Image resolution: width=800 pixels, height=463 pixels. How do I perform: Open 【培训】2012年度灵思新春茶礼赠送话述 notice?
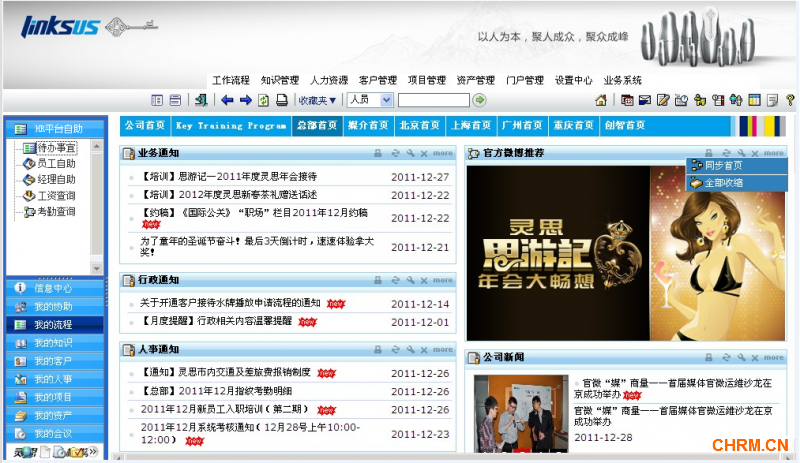229,194
